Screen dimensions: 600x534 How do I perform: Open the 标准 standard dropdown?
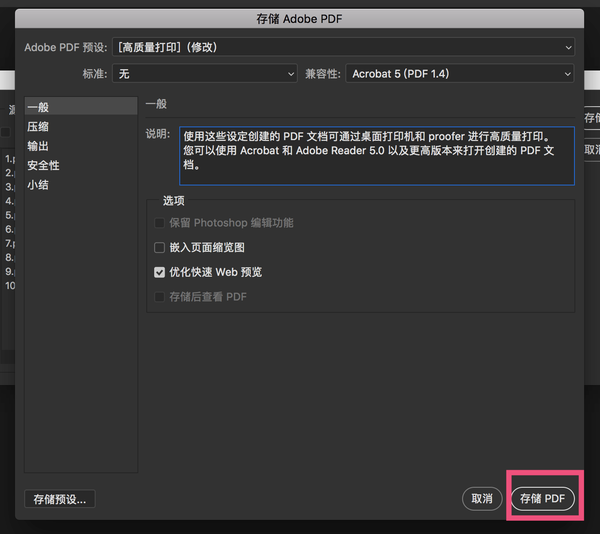coord(205,73)
